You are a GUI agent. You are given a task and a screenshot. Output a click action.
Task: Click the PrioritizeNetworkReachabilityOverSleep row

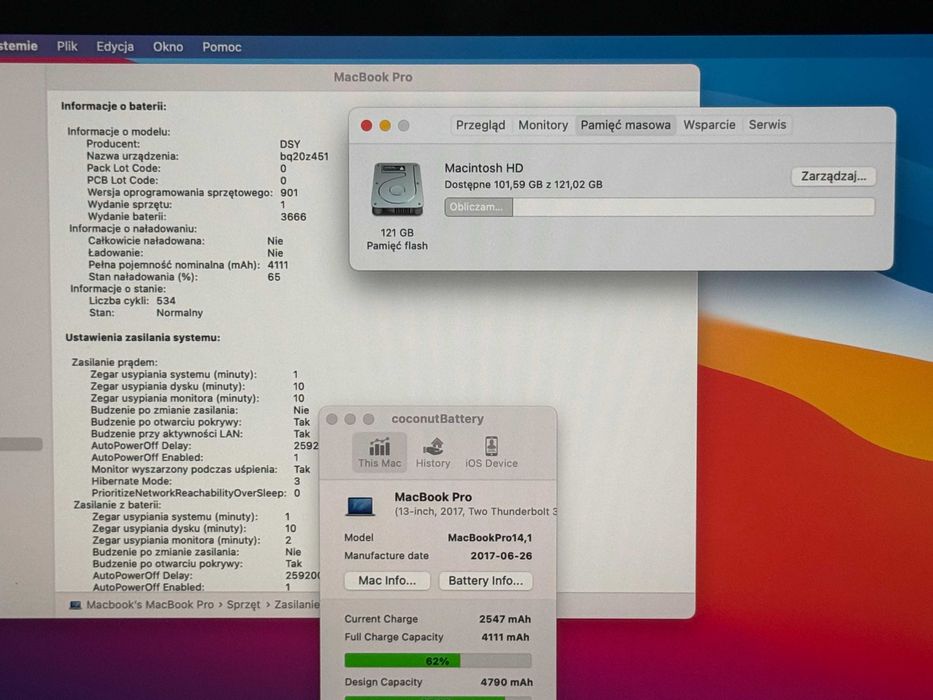pyautogui.click(x=196, y=493)
